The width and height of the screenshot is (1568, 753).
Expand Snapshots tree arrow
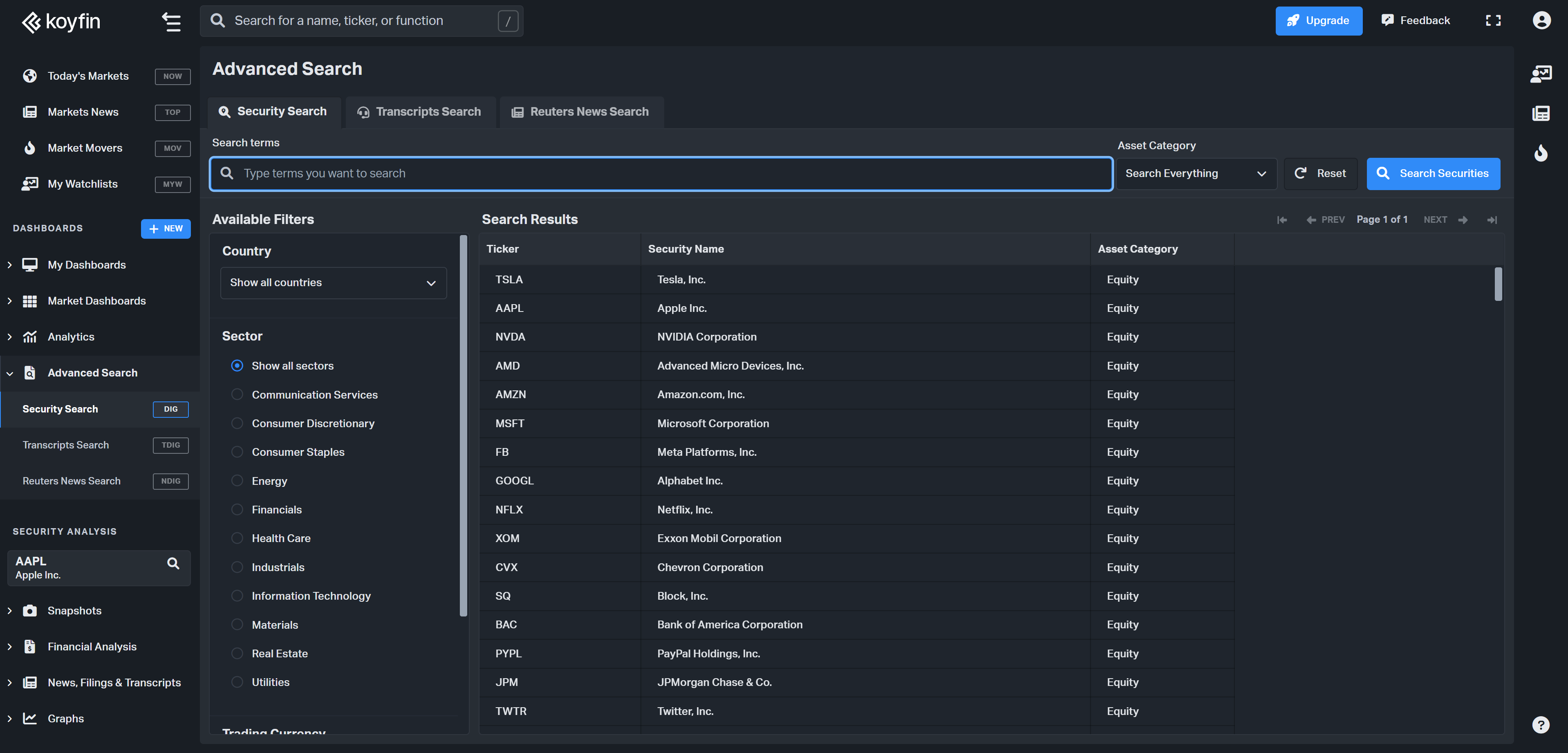[10, 611]
